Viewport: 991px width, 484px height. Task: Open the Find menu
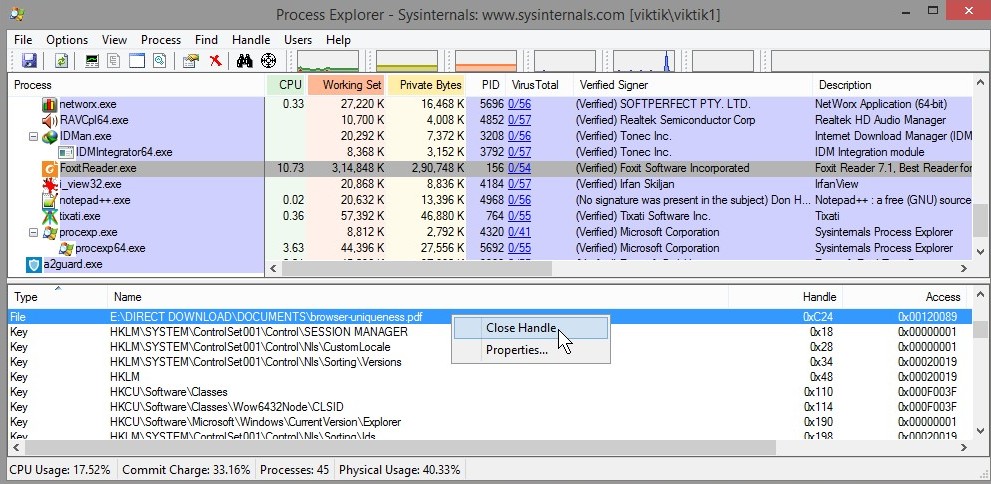click(207, 40)
